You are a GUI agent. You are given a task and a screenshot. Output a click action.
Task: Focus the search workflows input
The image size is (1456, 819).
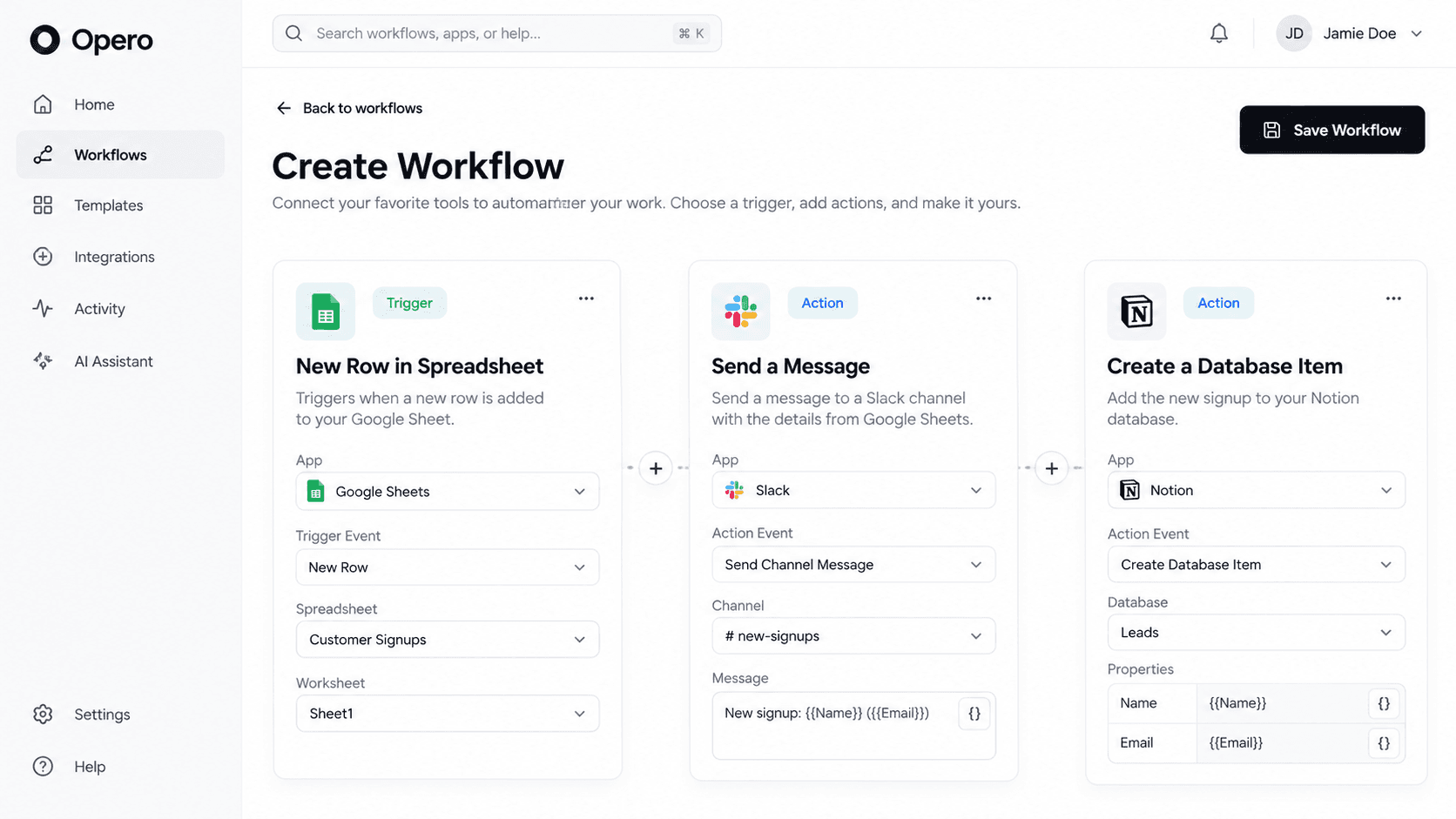[x=496, y=33]
